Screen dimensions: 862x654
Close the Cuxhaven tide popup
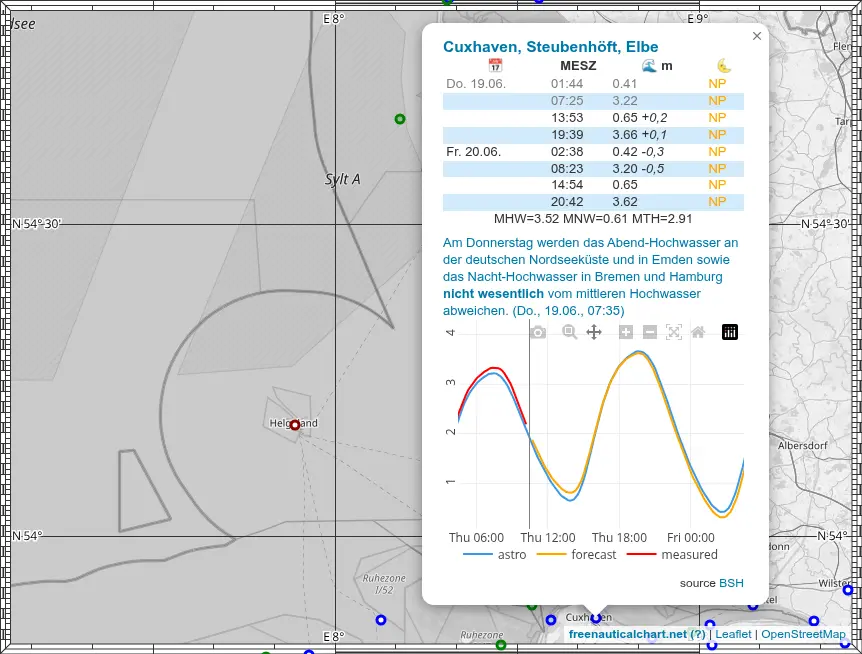pyautogui.click(x=757, y=36)
